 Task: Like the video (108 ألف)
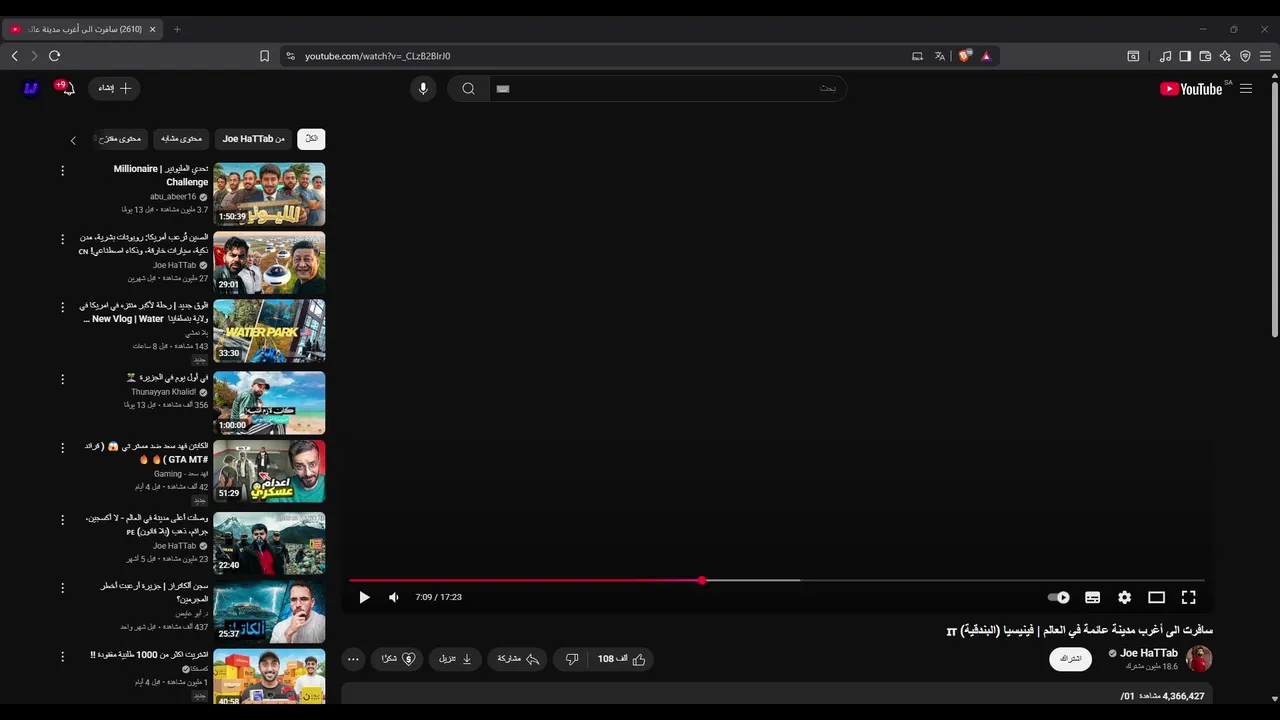tap(622, 659)
